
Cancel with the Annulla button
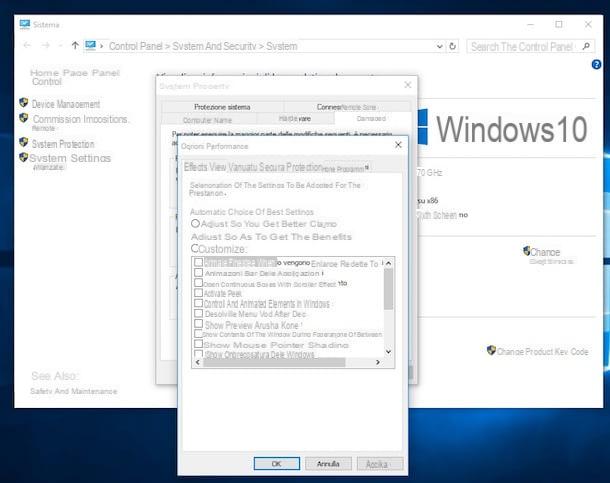pyautogui.click(x=328, y=464)
